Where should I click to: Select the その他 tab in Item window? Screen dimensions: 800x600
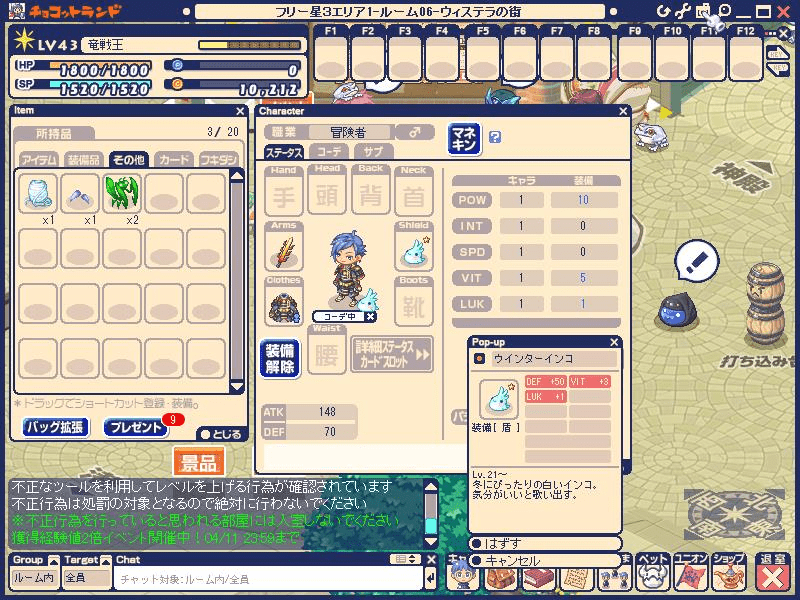[129, 160]
